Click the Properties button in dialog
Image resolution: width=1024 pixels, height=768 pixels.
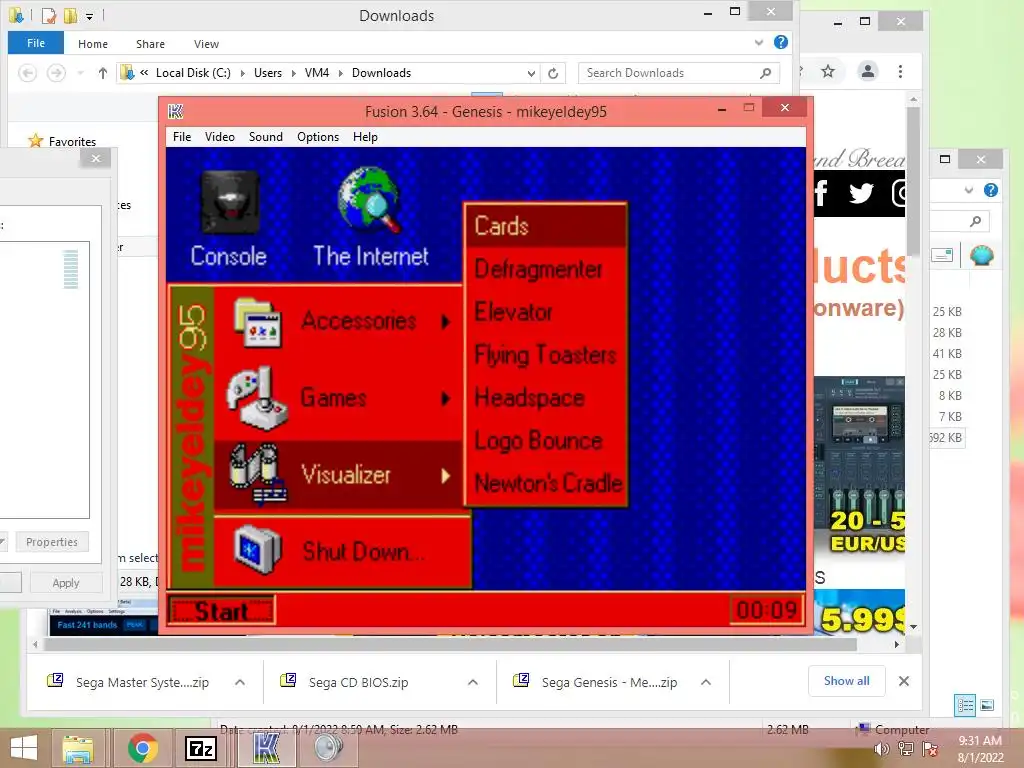(52, 542)
